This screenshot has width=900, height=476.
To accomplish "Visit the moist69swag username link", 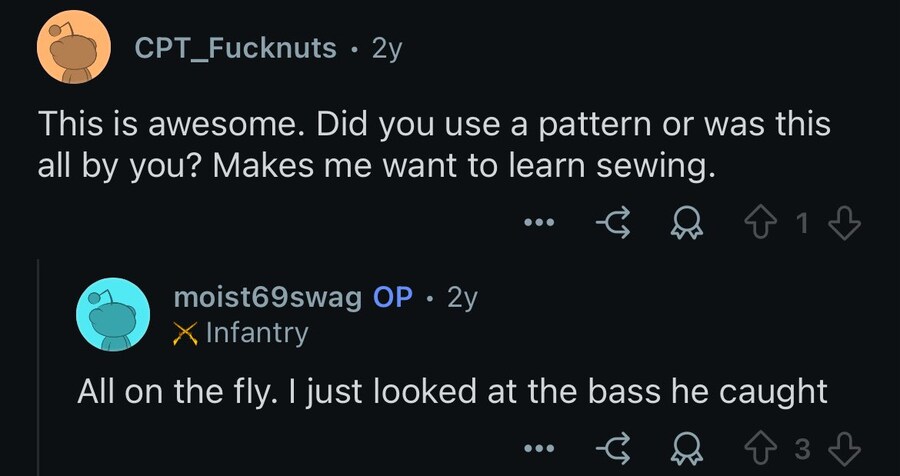I will (267, 297).
